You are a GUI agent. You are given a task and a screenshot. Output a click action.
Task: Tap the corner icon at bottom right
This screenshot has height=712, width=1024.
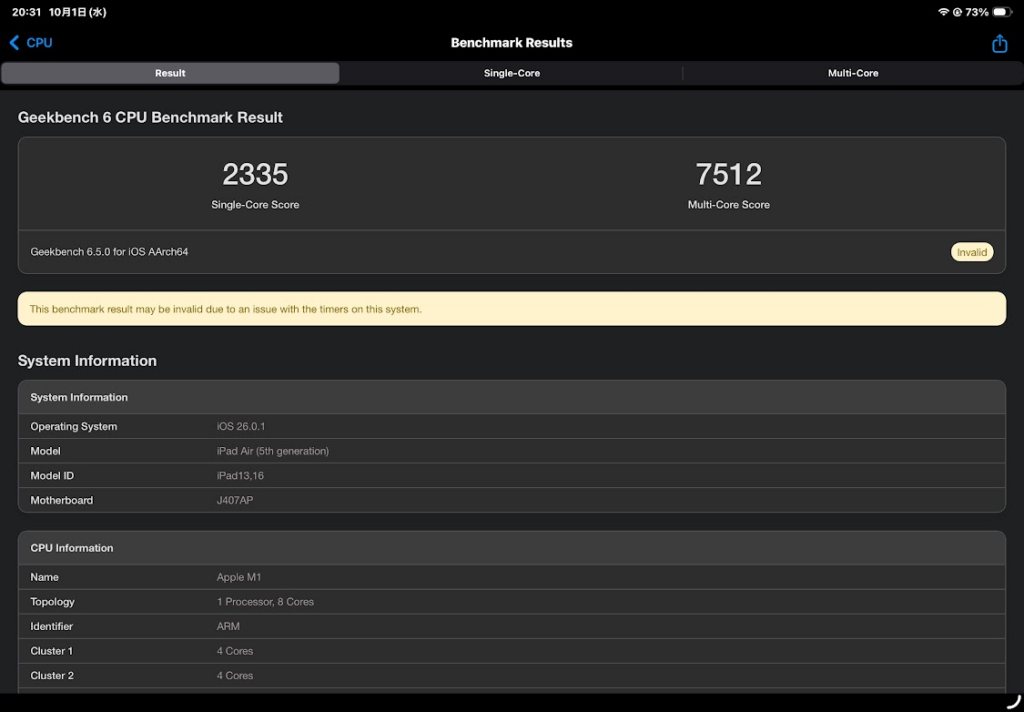pyautogui.click(x=1011, y=700)
